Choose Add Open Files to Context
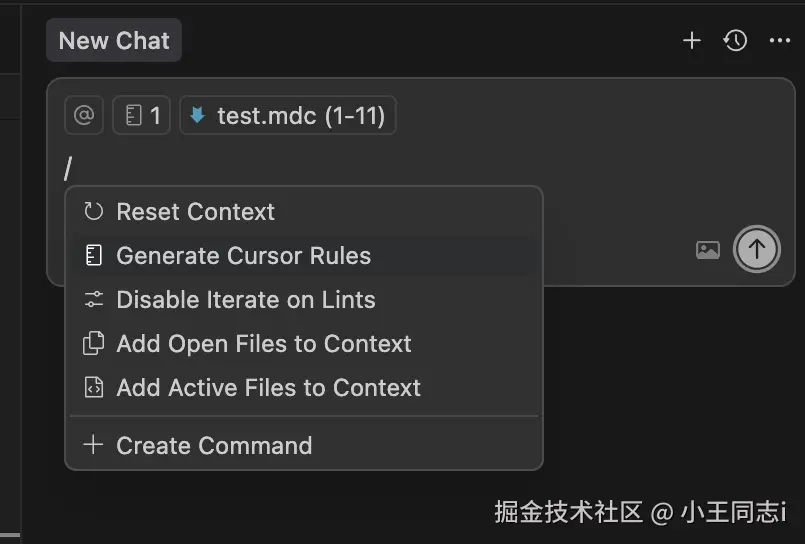Viewport: 805px width, 544px height. click(263, 344)
